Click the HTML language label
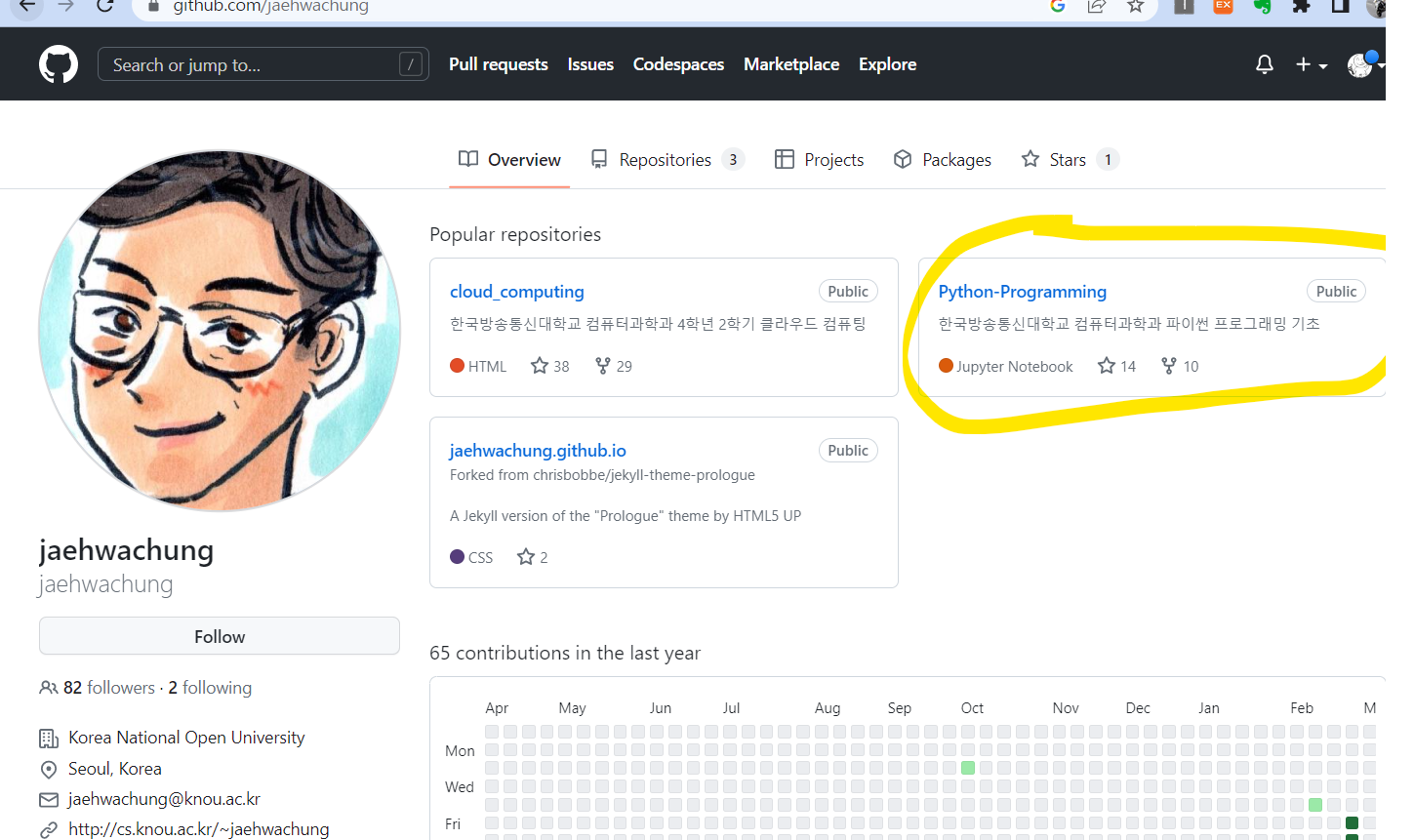Viewport: 1414px width, 840px height. (487, 367)
